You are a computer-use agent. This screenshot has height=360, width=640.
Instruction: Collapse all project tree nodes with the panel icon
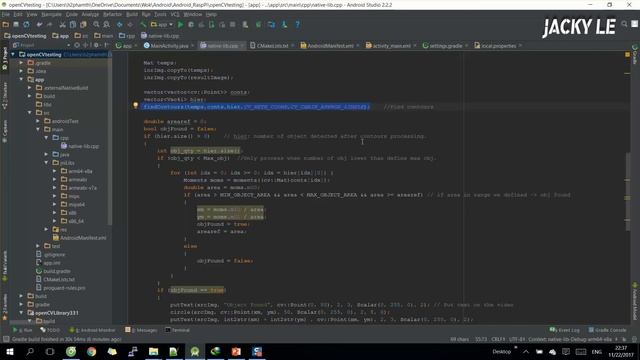point(86,45)
